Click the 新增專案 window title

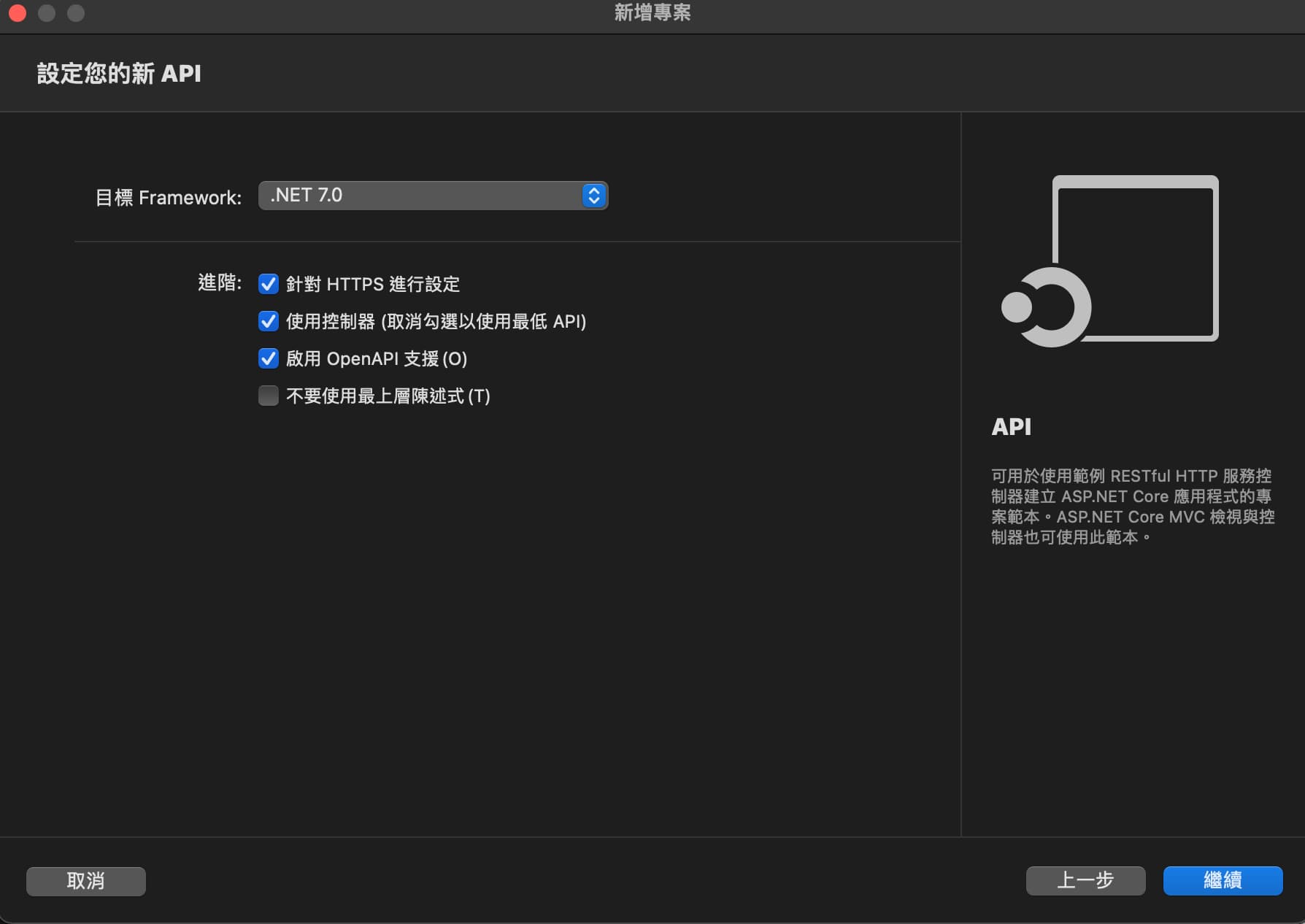pos(652,13)
